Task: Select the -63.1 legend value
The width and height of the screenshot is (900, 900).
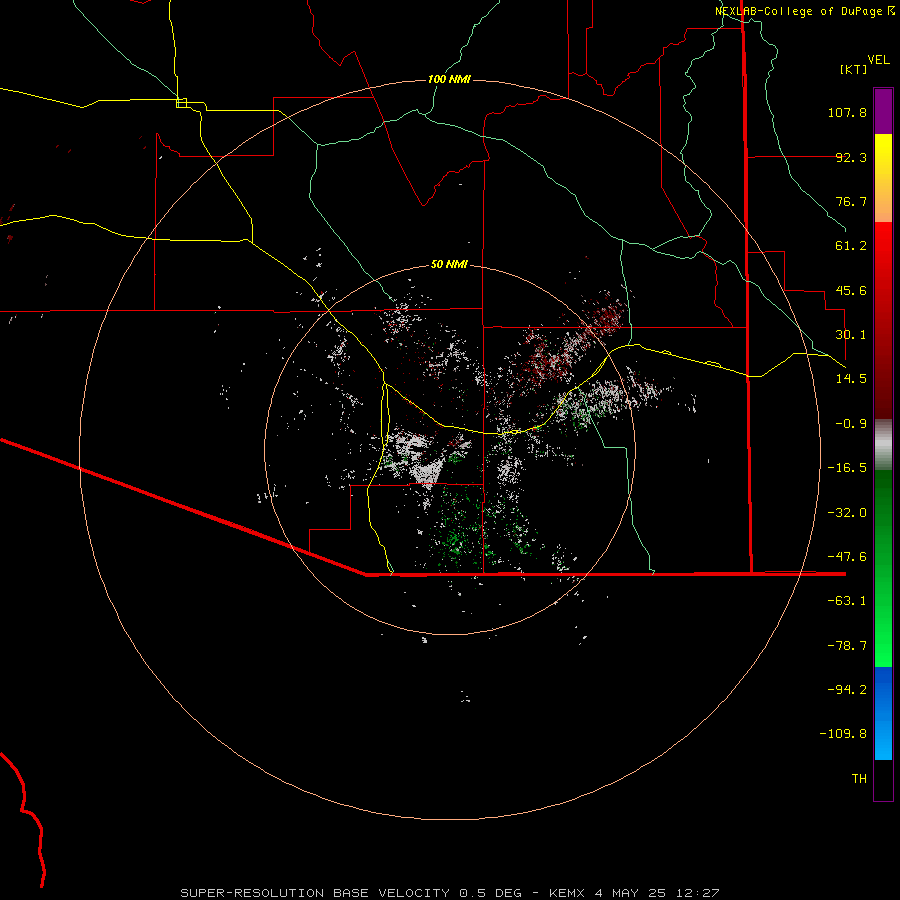Action: (x=847, y=601)
